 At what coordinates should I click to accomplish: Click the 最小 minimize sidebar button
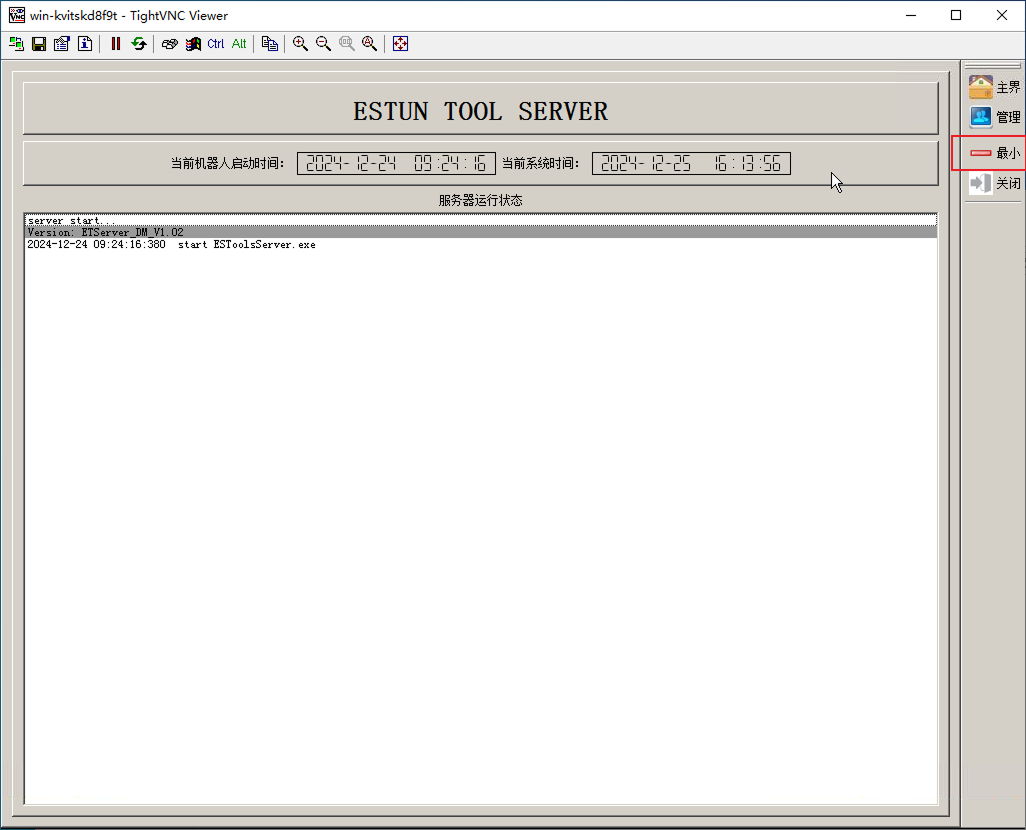pos(995,153)
